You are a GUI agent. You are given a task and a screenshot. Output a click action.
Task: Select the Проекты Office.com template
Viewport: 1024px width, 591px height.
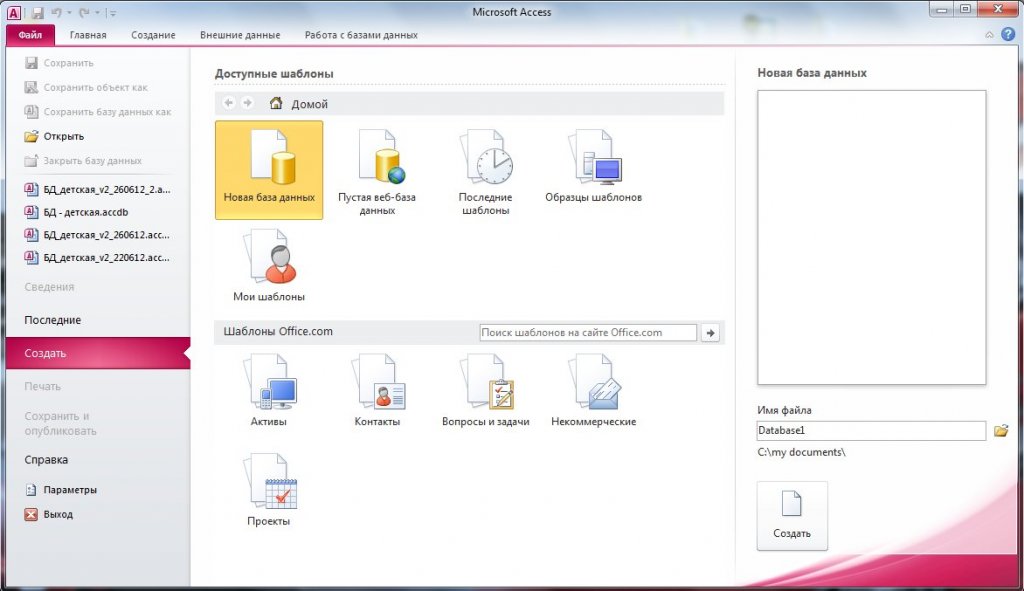tap(268, 490)
